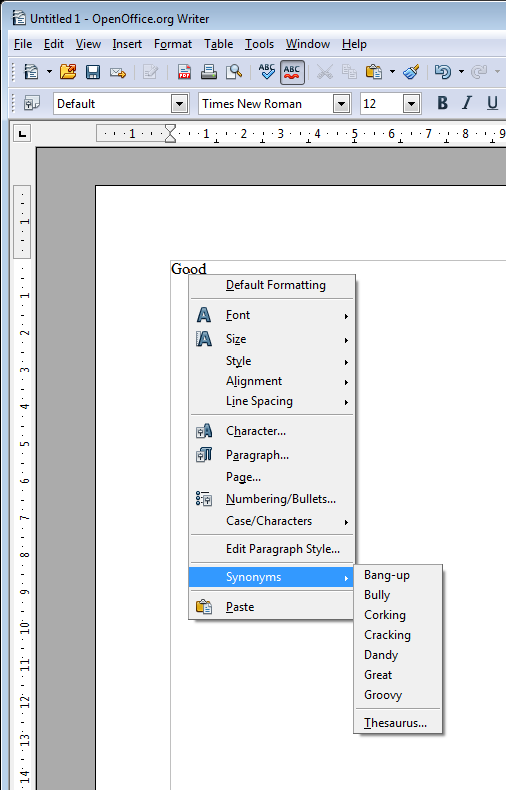
Task: Click the Open folder icon
Action: [x=68, y=72]
